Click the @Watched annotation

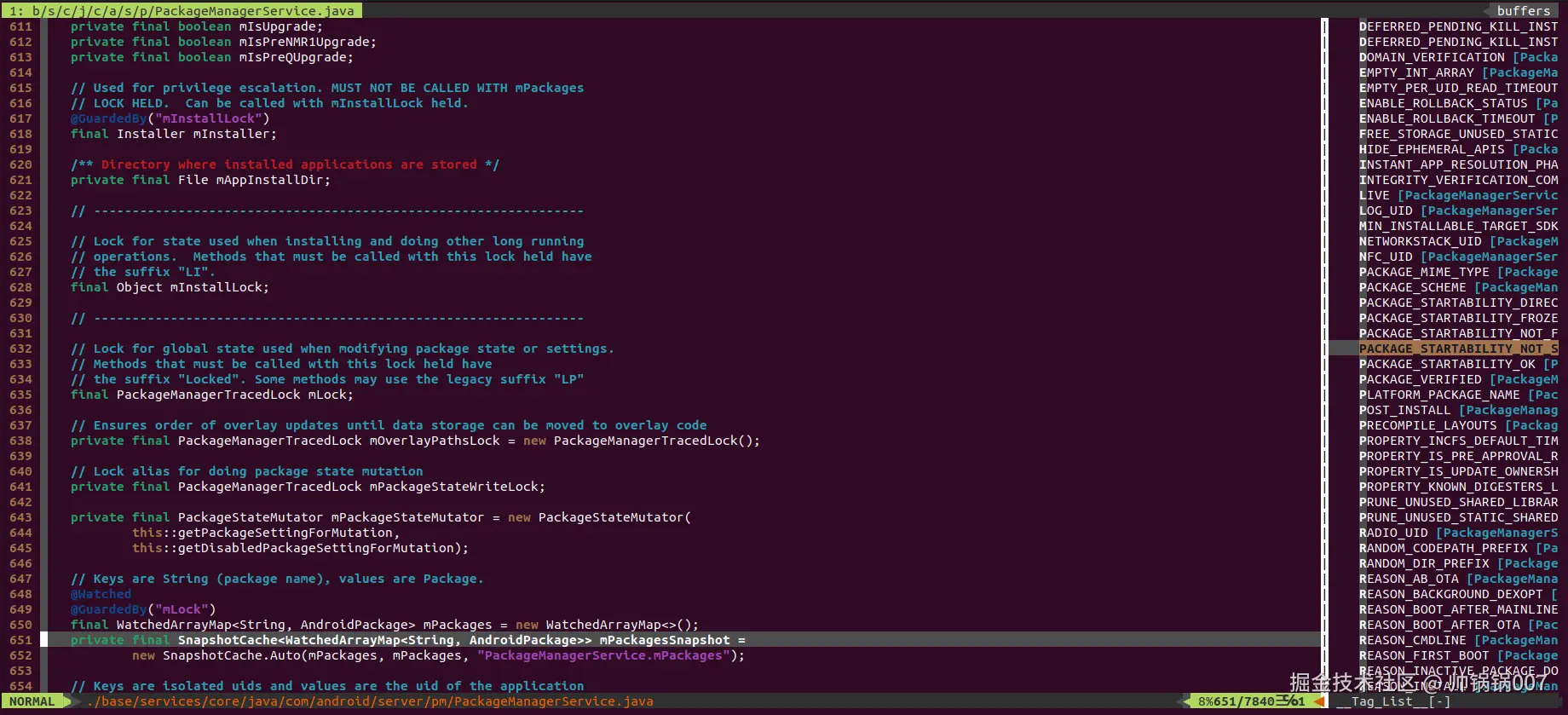tap(101, 594)
